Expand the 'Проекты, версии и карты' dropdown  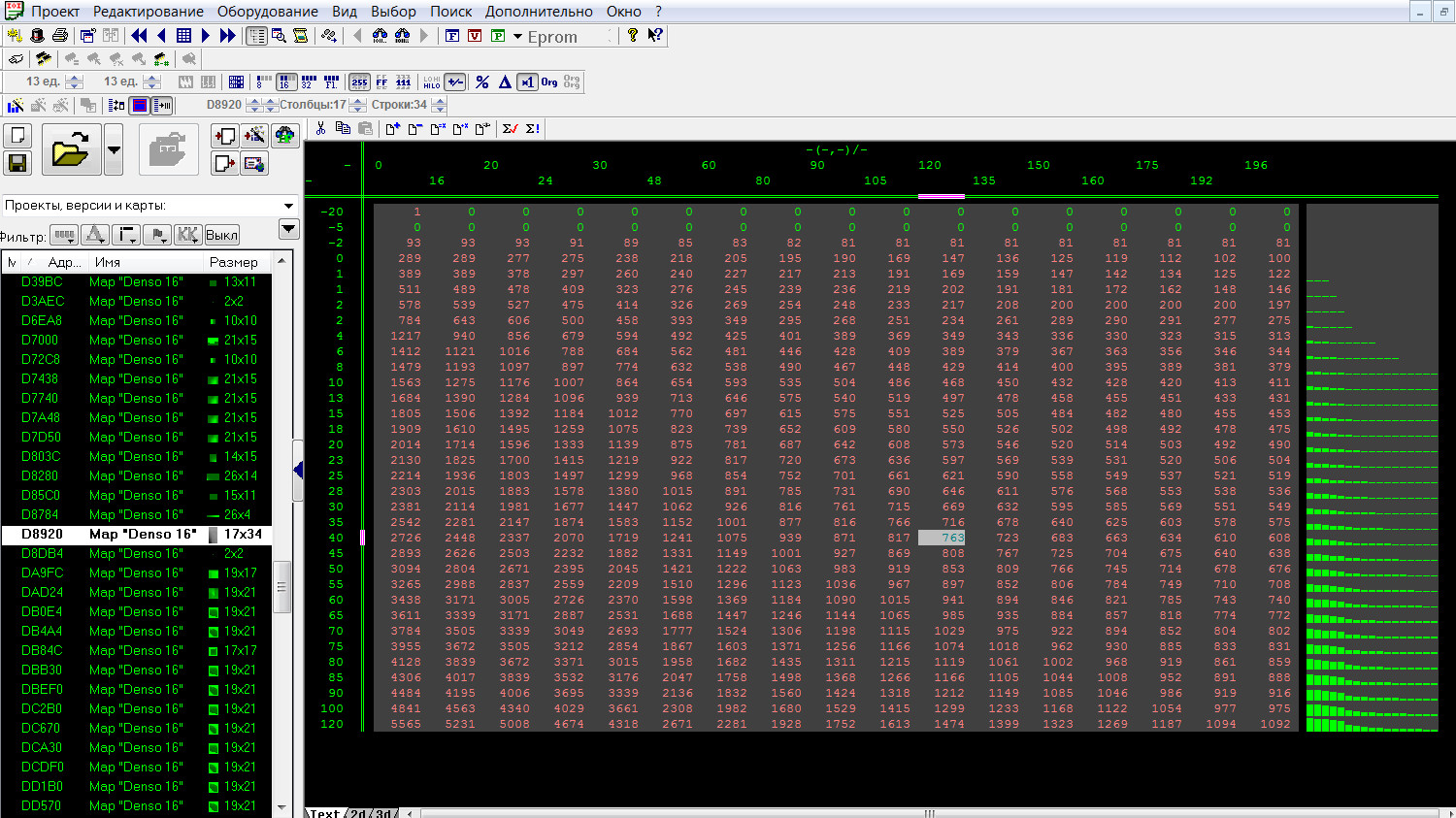pyautogui.click(x=288, y=206)
